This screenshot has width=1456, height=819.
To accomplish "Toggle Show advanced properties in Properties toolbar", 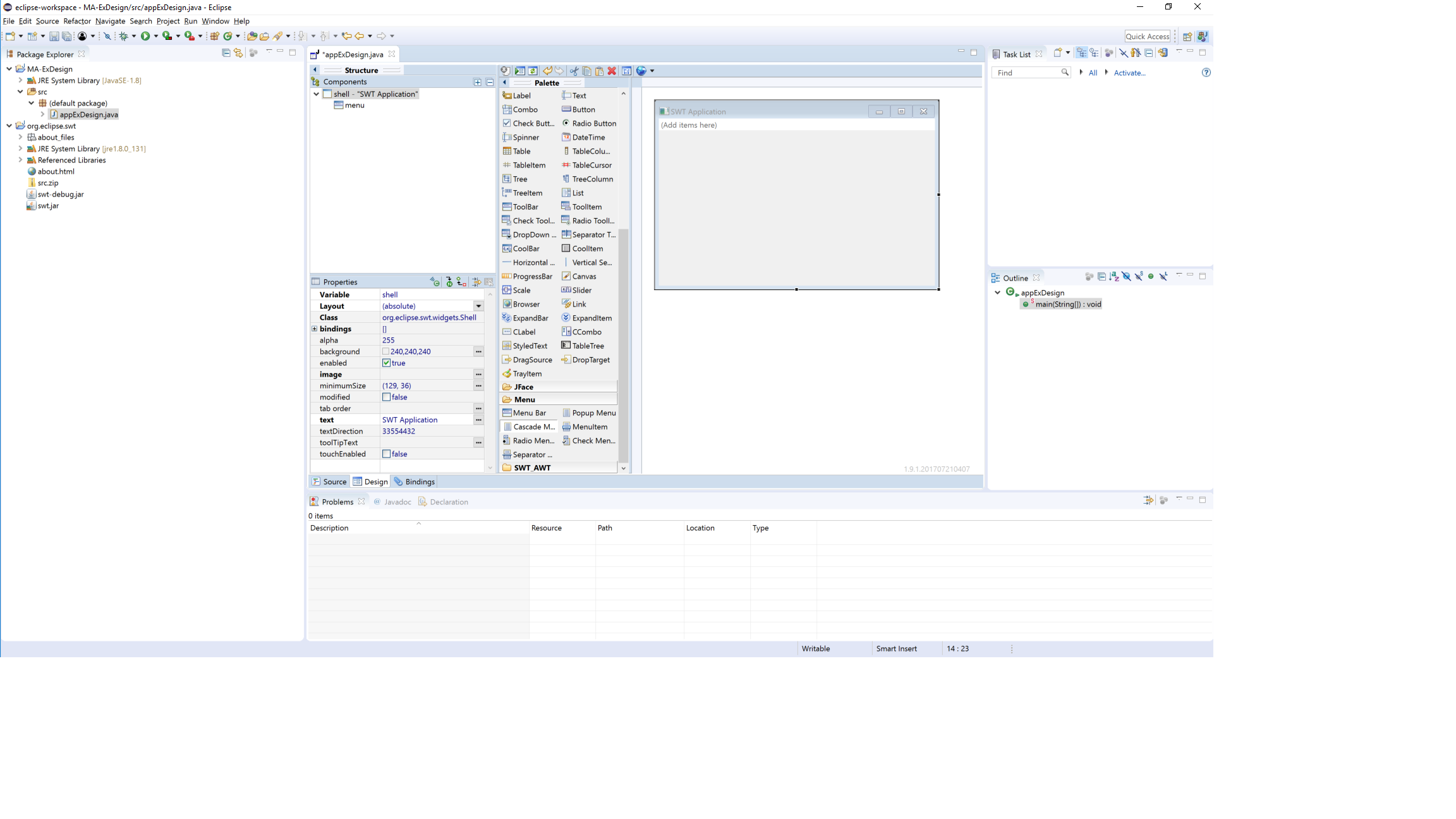I will 476,282.
